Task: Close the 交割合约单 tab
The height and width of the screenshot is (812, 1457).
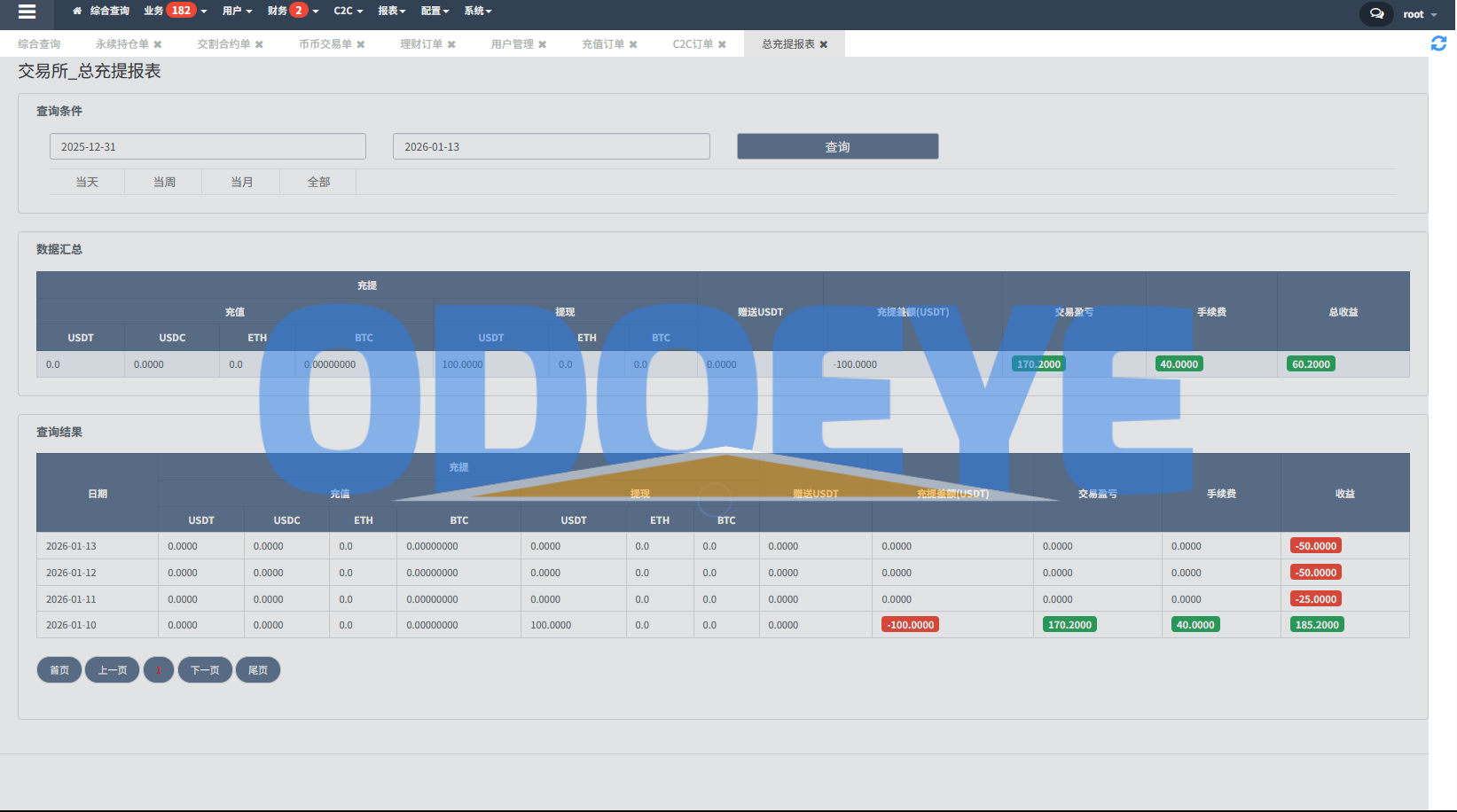Action: (259, 44)
